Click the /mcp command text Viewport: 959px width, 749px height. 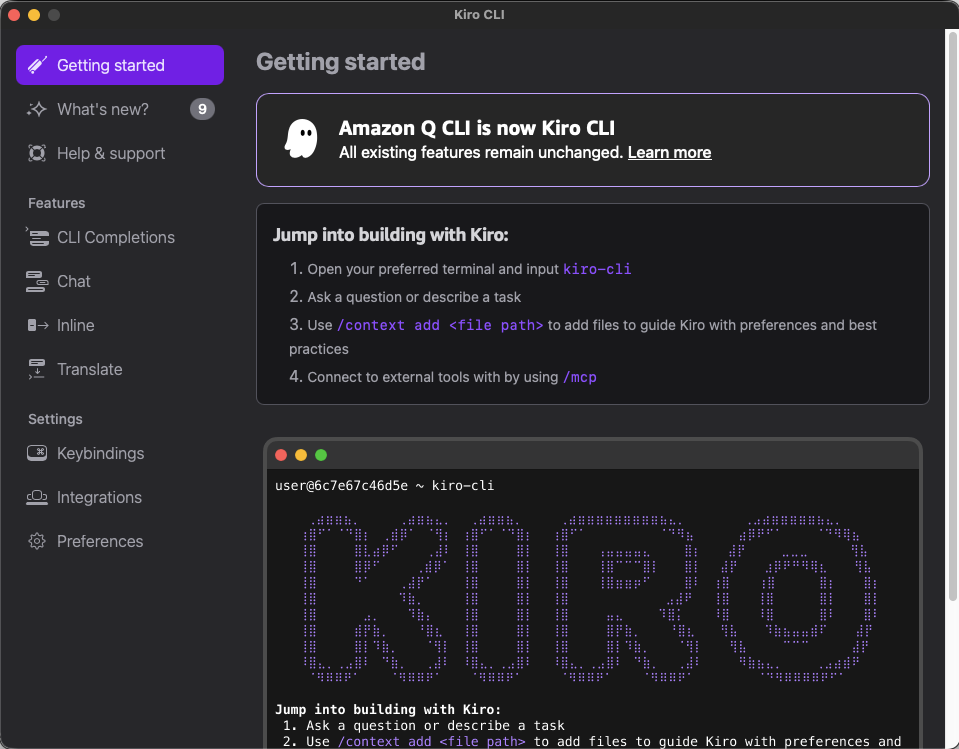[x=580, y=377]
